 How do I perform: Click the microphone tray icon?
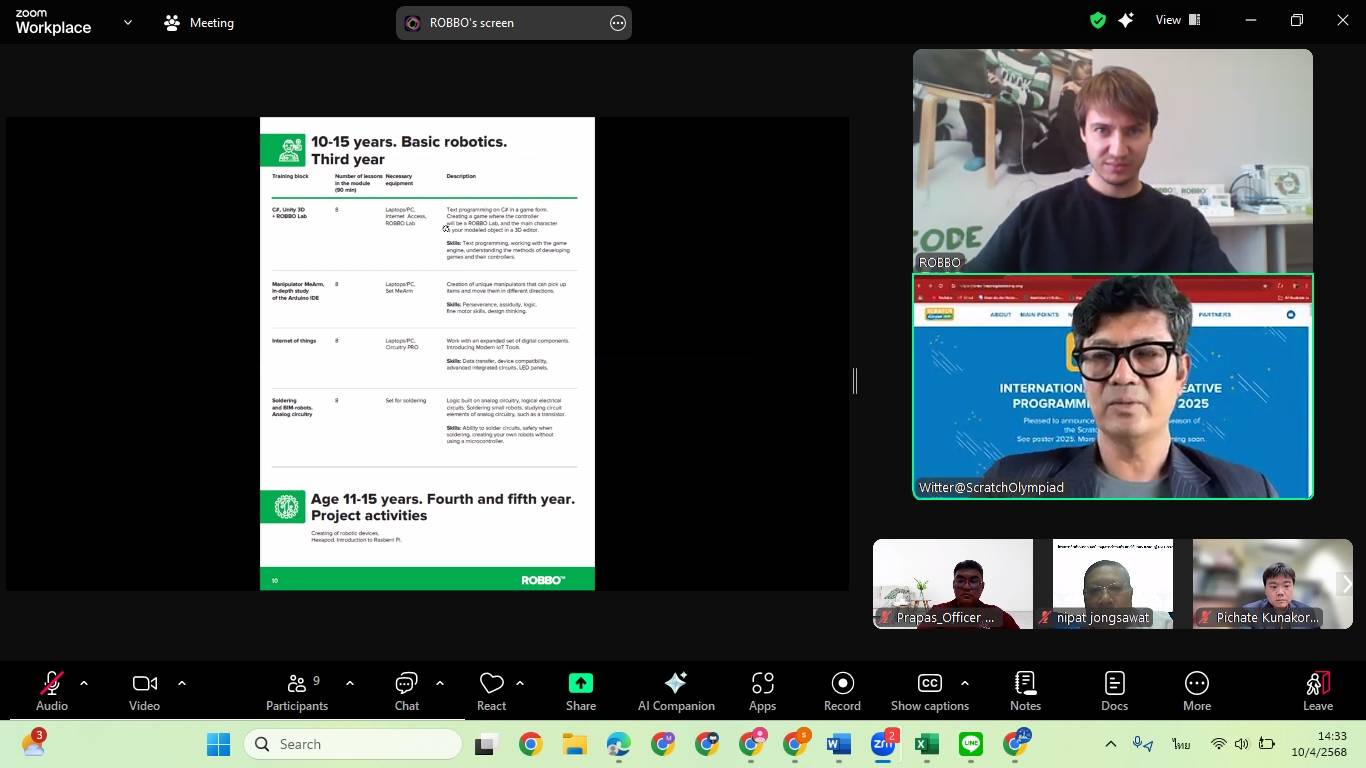(x=1142, y=744)
